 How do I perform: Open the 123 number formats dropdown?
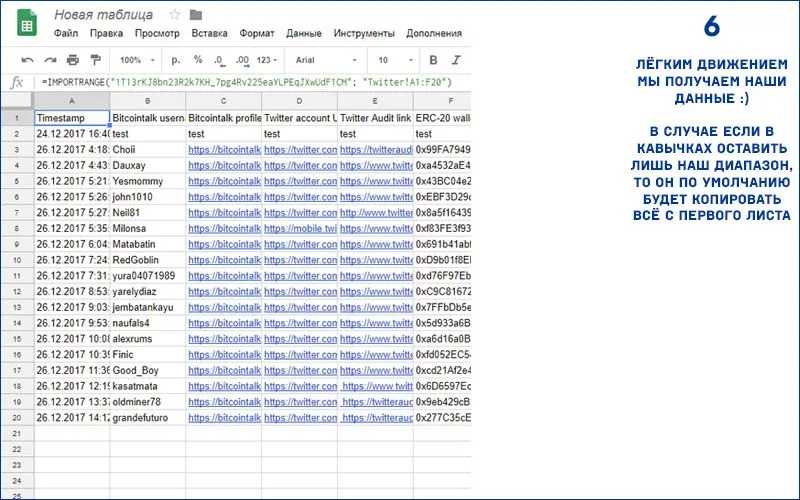coord(267,60)
